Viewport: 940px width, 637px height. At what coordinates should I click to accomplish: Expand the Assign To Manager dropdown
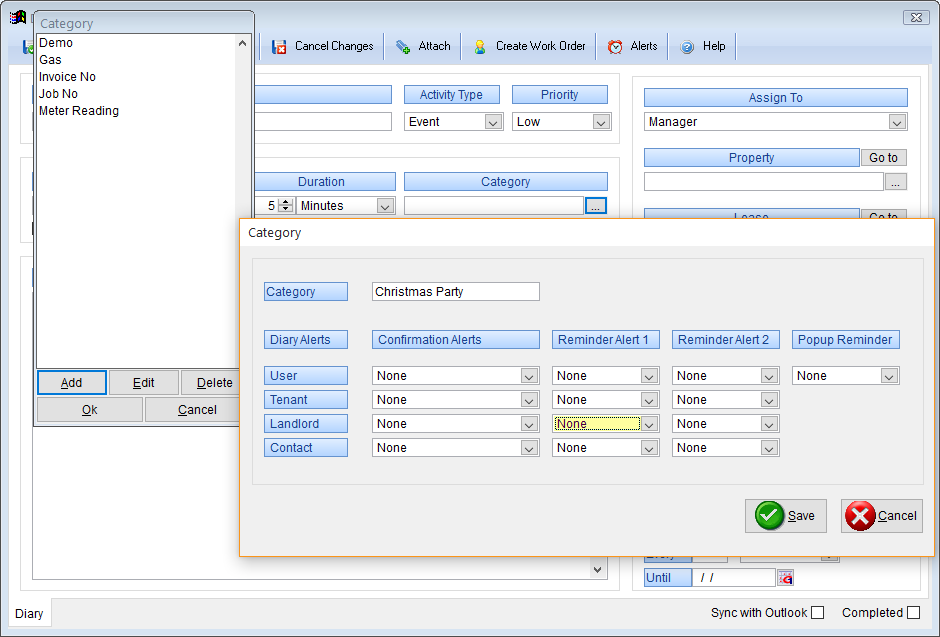pos(897,122)
